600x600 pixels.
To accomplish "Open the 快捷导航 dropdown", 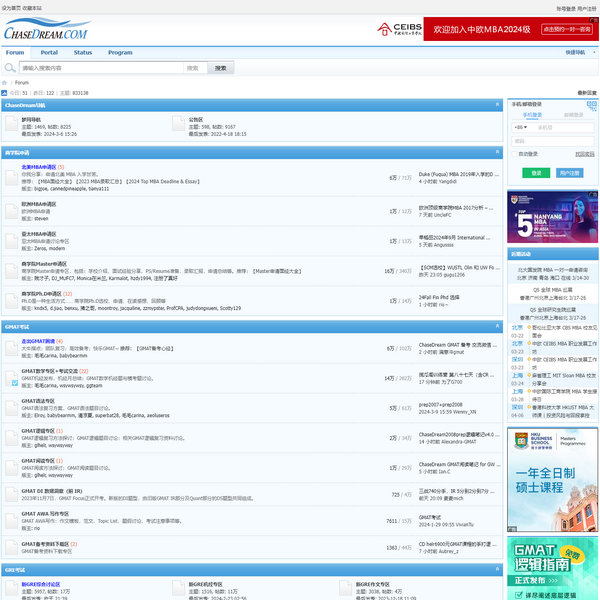I will (x=577, y=52).
